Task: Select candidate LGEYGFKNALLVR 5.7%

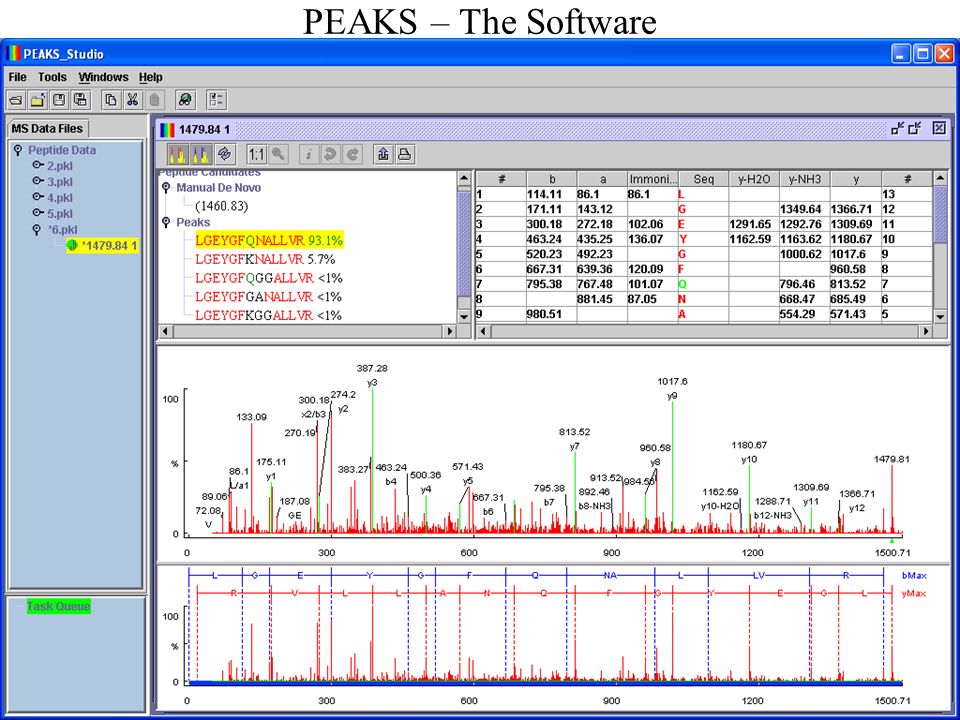Action: pos(265,259)
